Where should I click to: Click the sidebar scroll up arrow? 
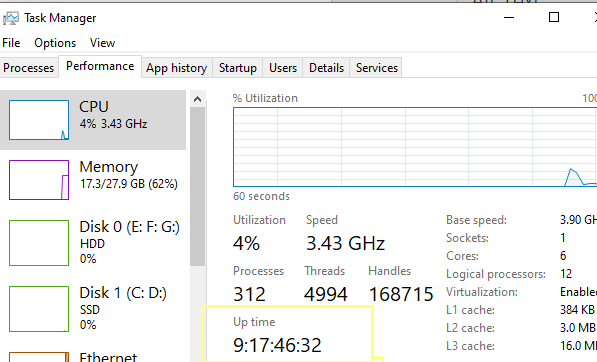[197, 99]
